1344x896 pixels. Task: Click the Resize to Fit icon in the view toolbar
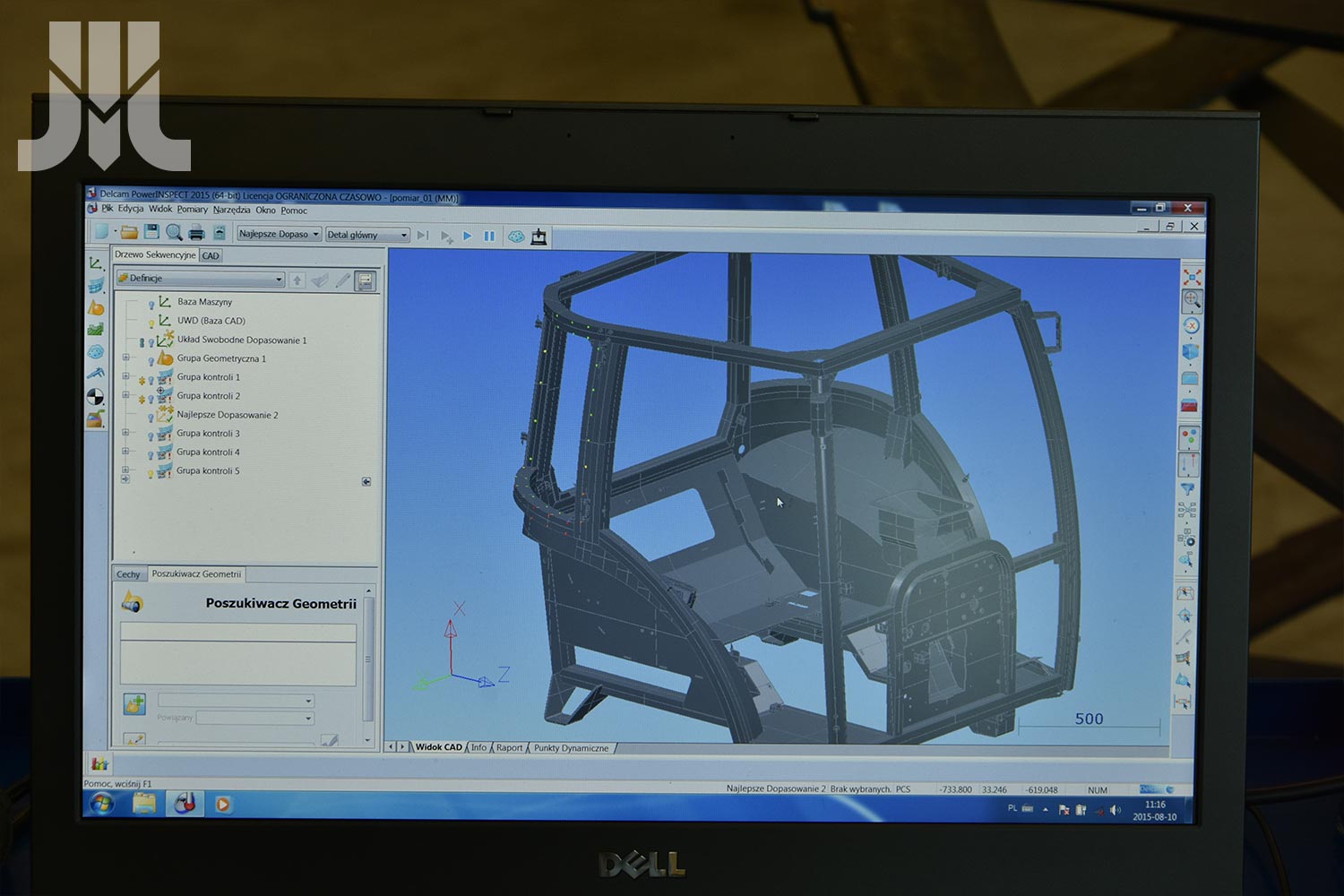(x=1192, y=277)
